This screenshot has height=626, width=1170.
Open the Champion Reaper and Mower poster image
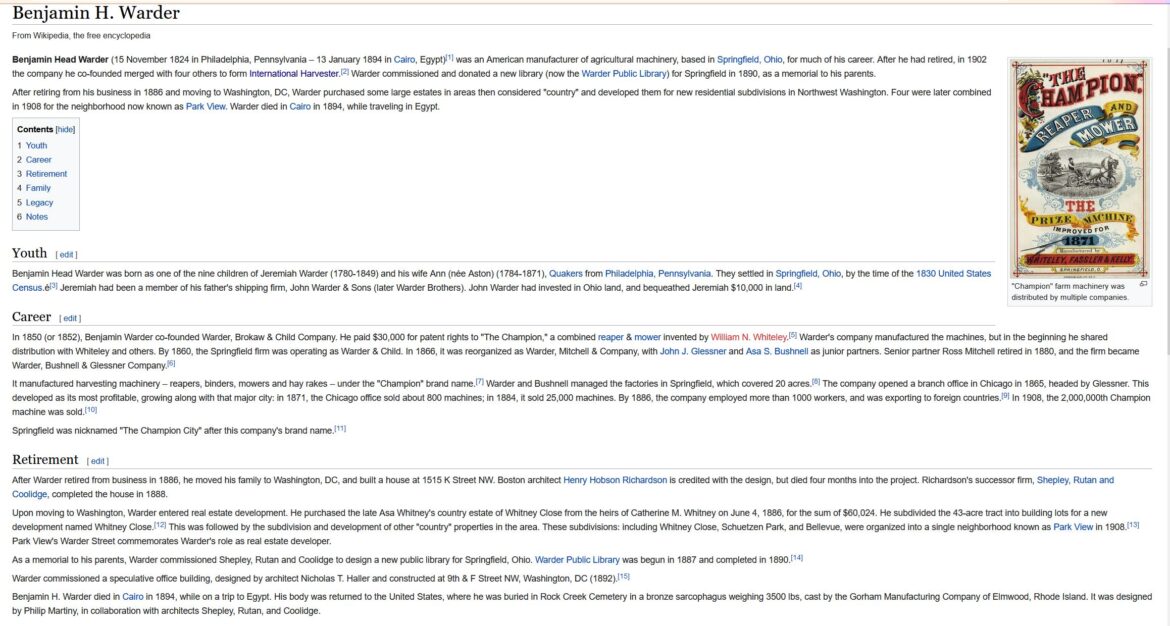(1079, 169)
